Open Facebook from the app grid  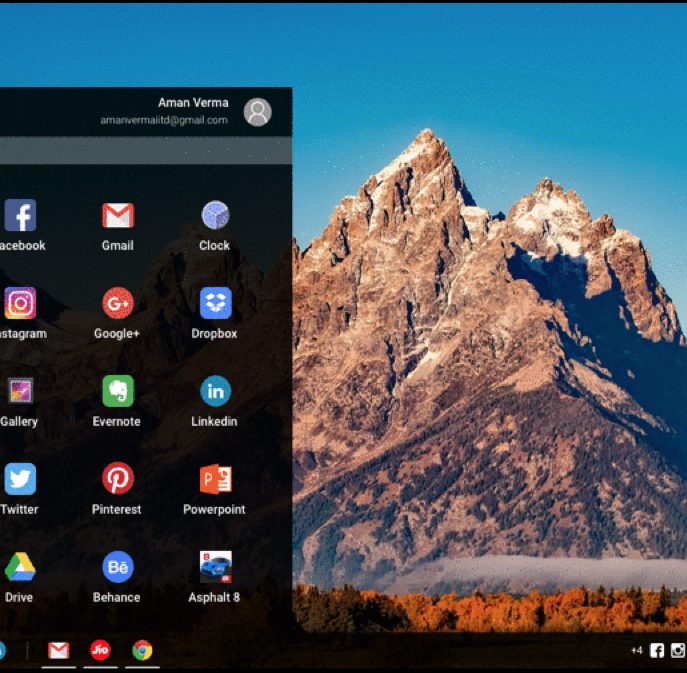click(x=20, y=215)
